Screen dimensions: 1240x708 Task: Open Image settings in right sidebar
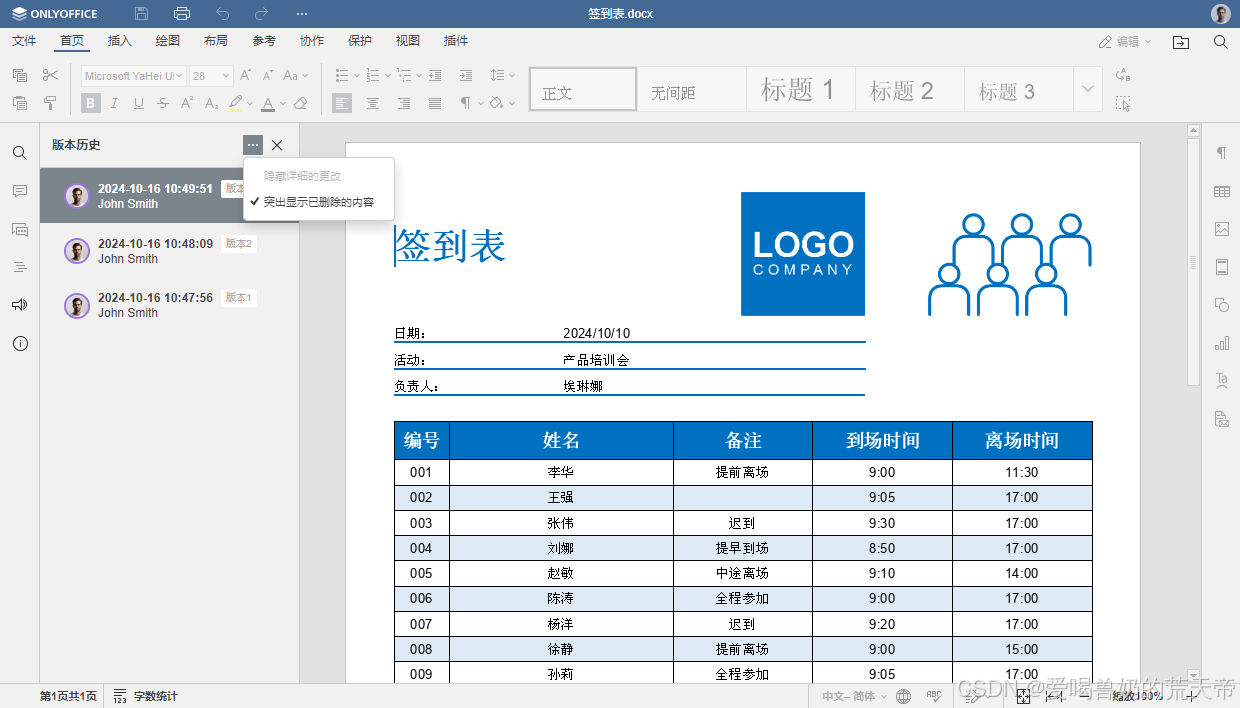coord(1221,229)
